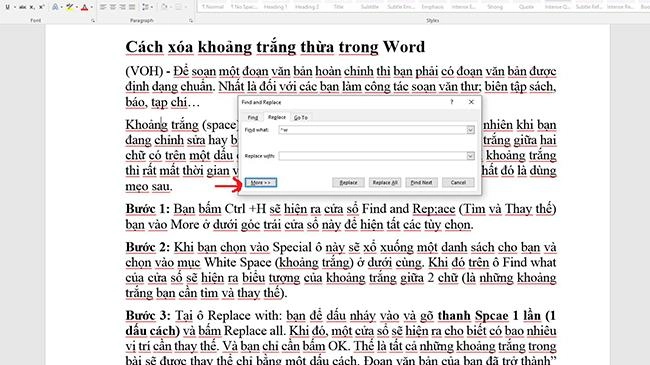Click the bold text 'Bước 3:'

pos(148,316)
